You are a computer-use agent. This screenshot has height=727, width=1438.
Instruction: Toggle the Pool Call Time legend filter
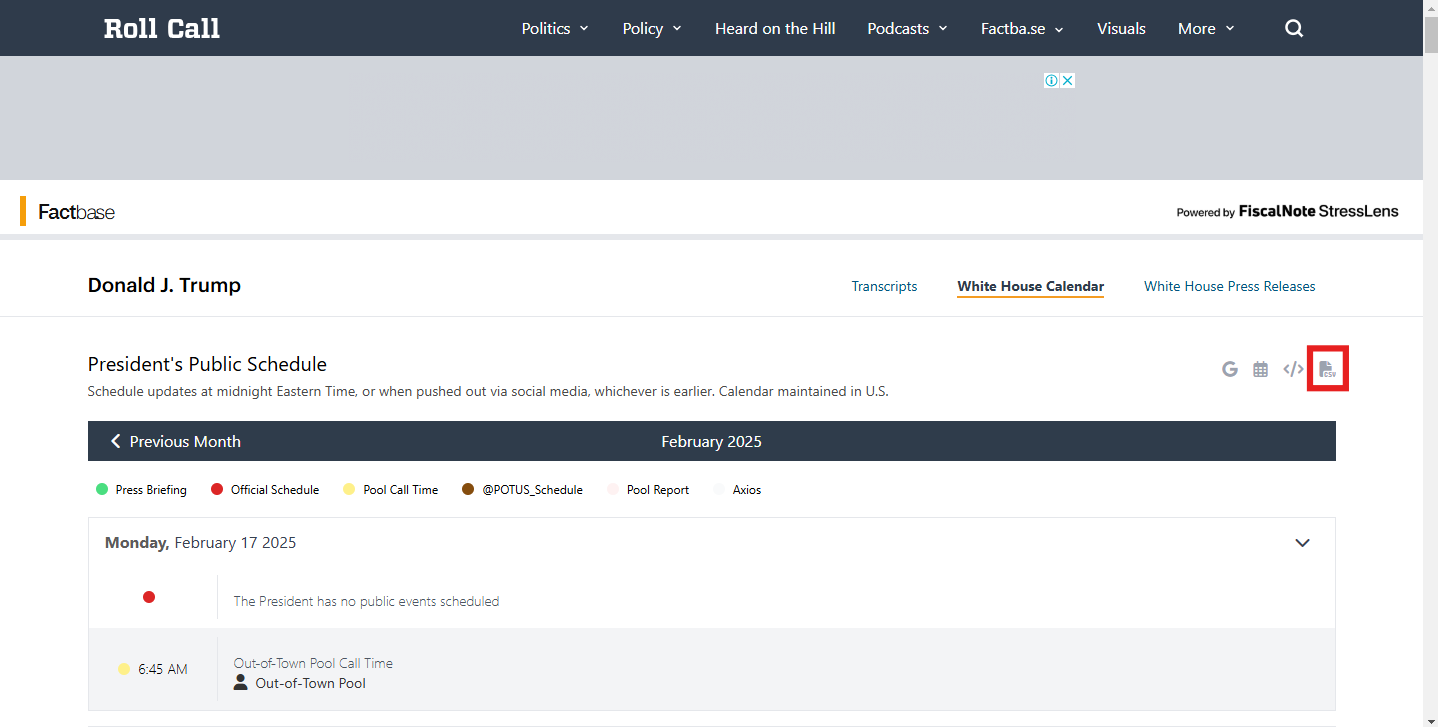[x=391, y=490]
